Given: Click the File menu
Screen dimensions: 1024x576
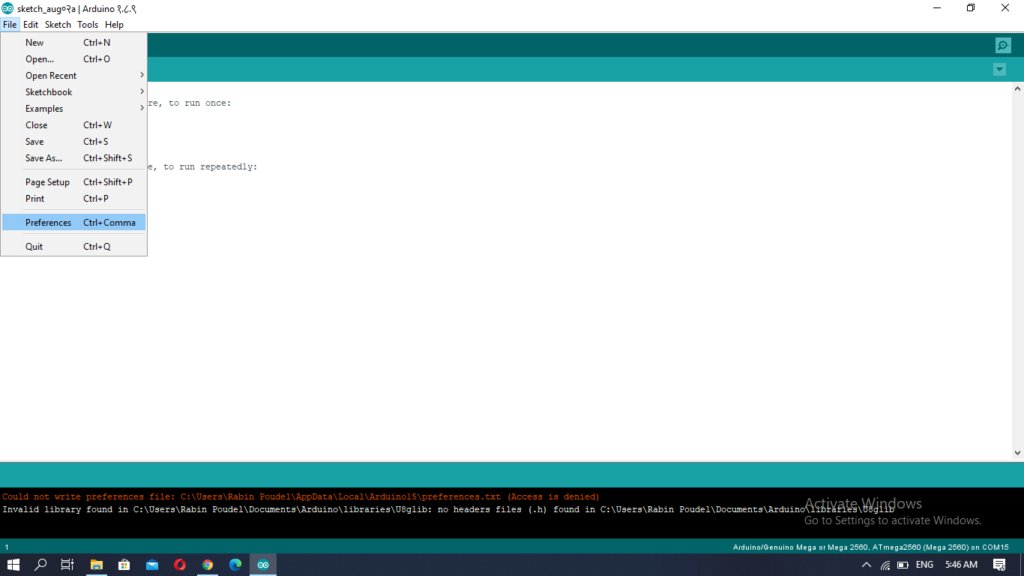Looking at the screenshot, I should click(10, 24).
